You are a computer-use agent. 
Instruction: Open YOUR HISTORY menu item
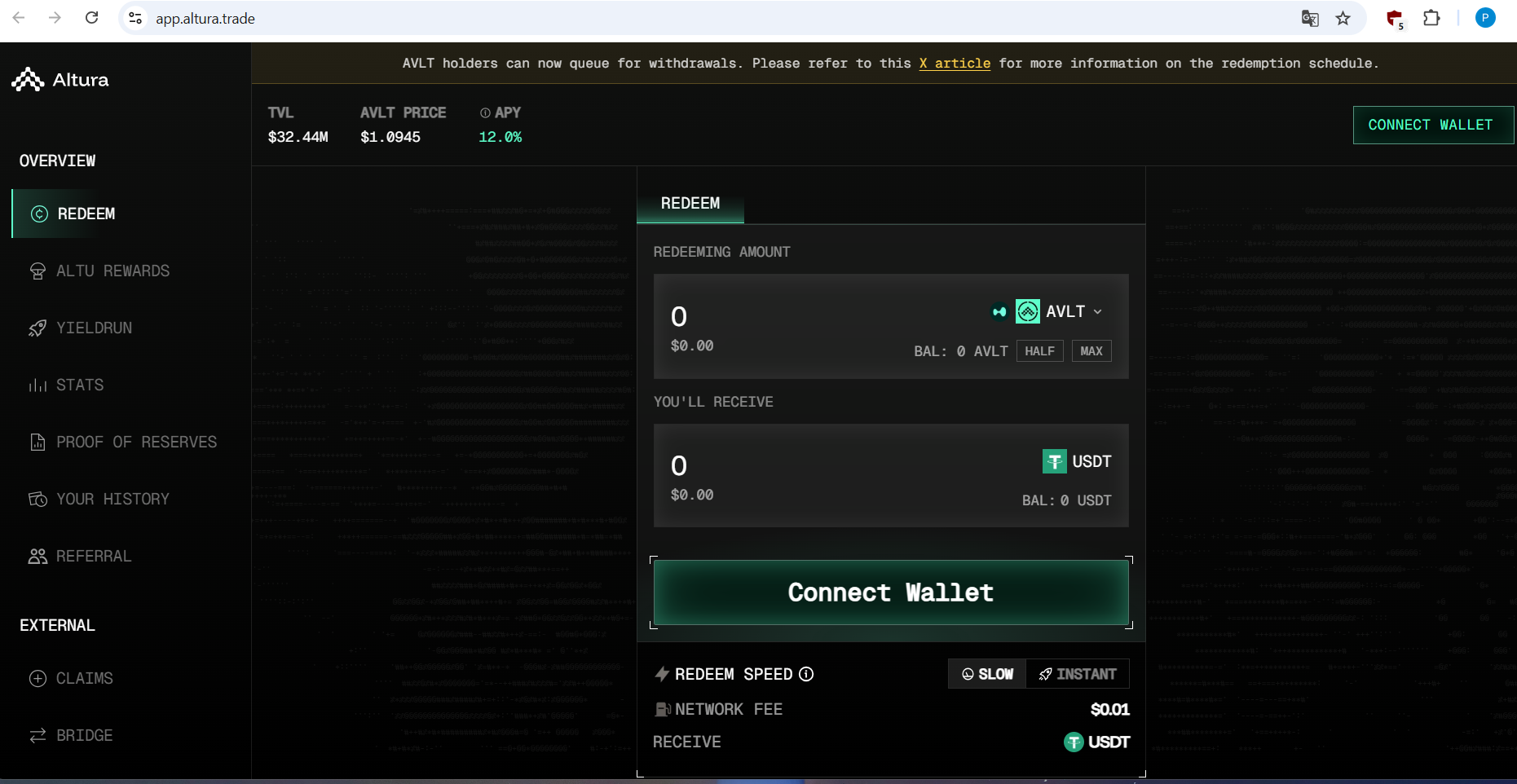pos(113,499)
